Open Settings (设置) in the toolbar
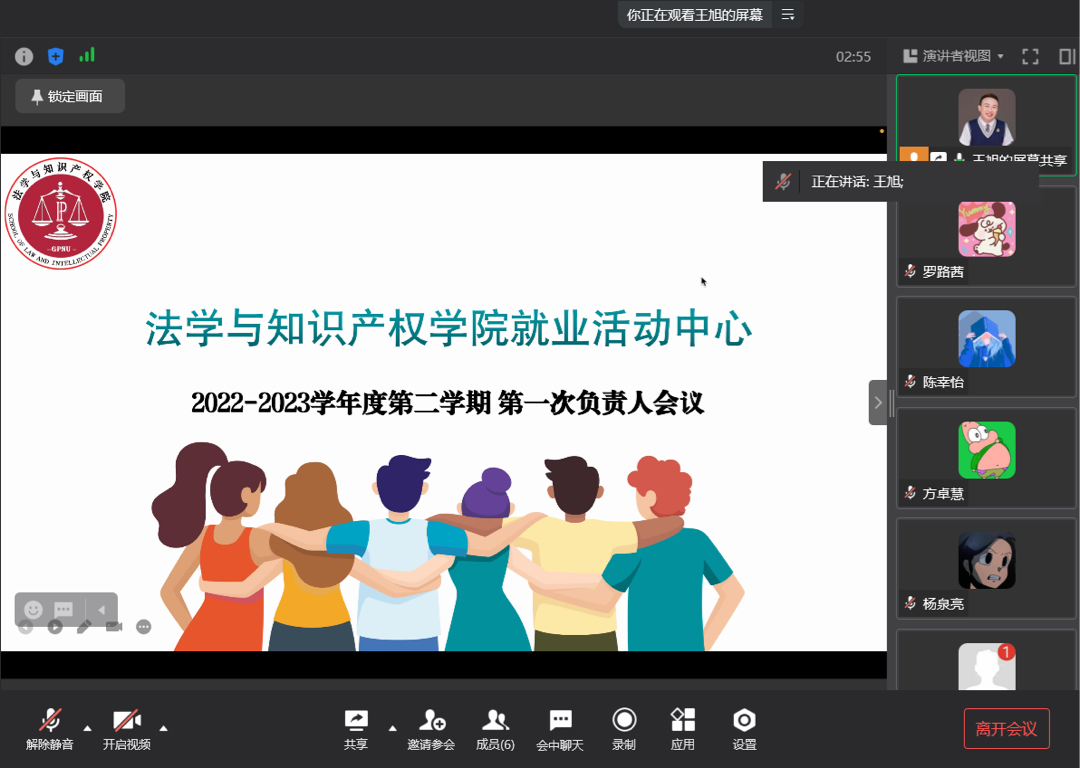Viewport: 1080px width, 769px height. tap(744, 729)
